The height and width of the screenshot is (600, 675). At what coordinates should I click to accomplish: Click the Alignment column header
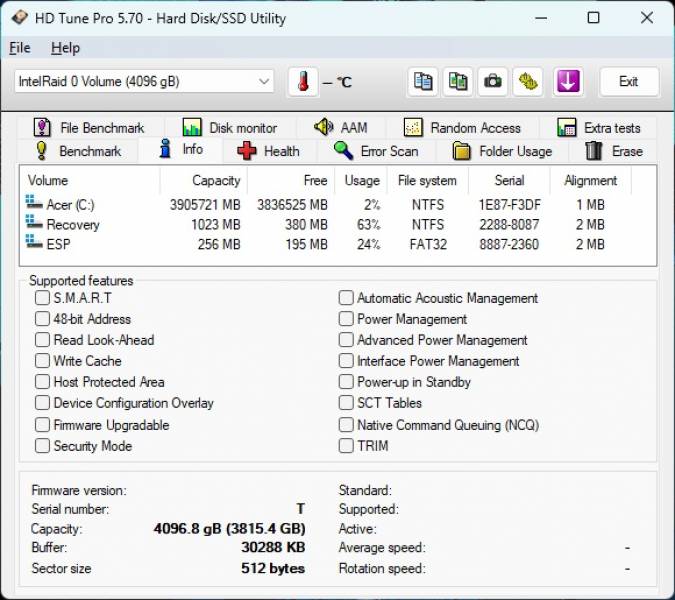click(x=591, y=180)
